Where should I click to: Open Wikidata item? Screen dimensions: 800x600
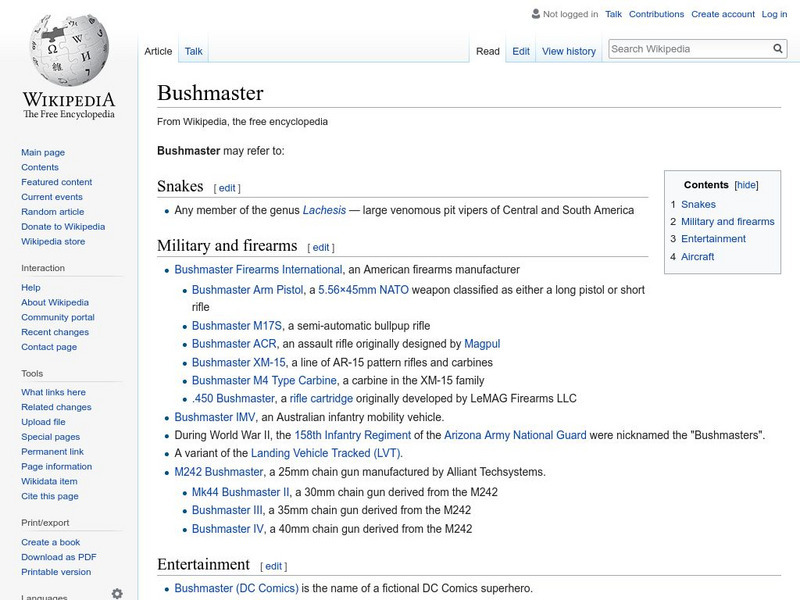coord(49,481)
